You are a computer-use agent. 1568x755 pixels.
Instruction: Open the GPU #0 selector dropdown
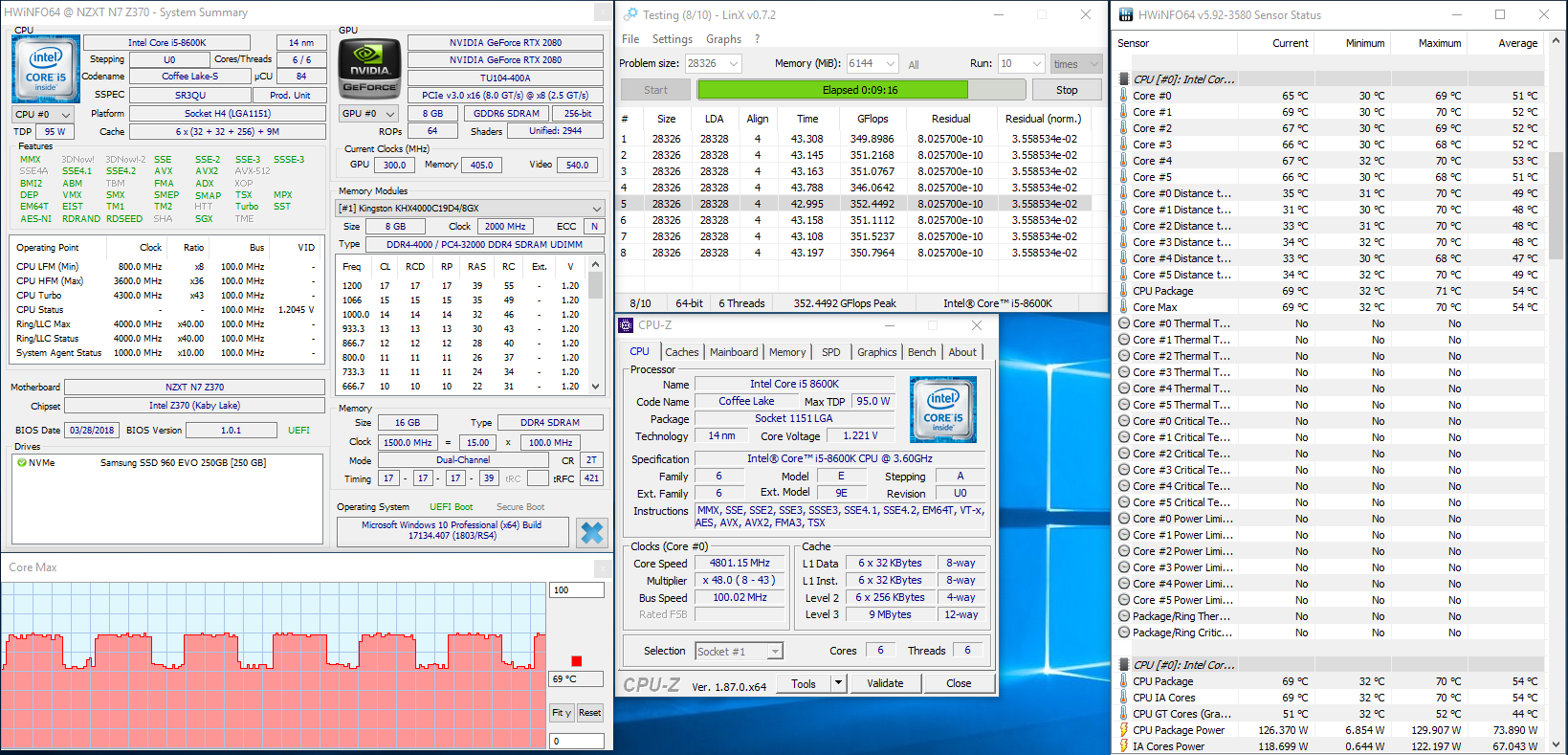369,114
